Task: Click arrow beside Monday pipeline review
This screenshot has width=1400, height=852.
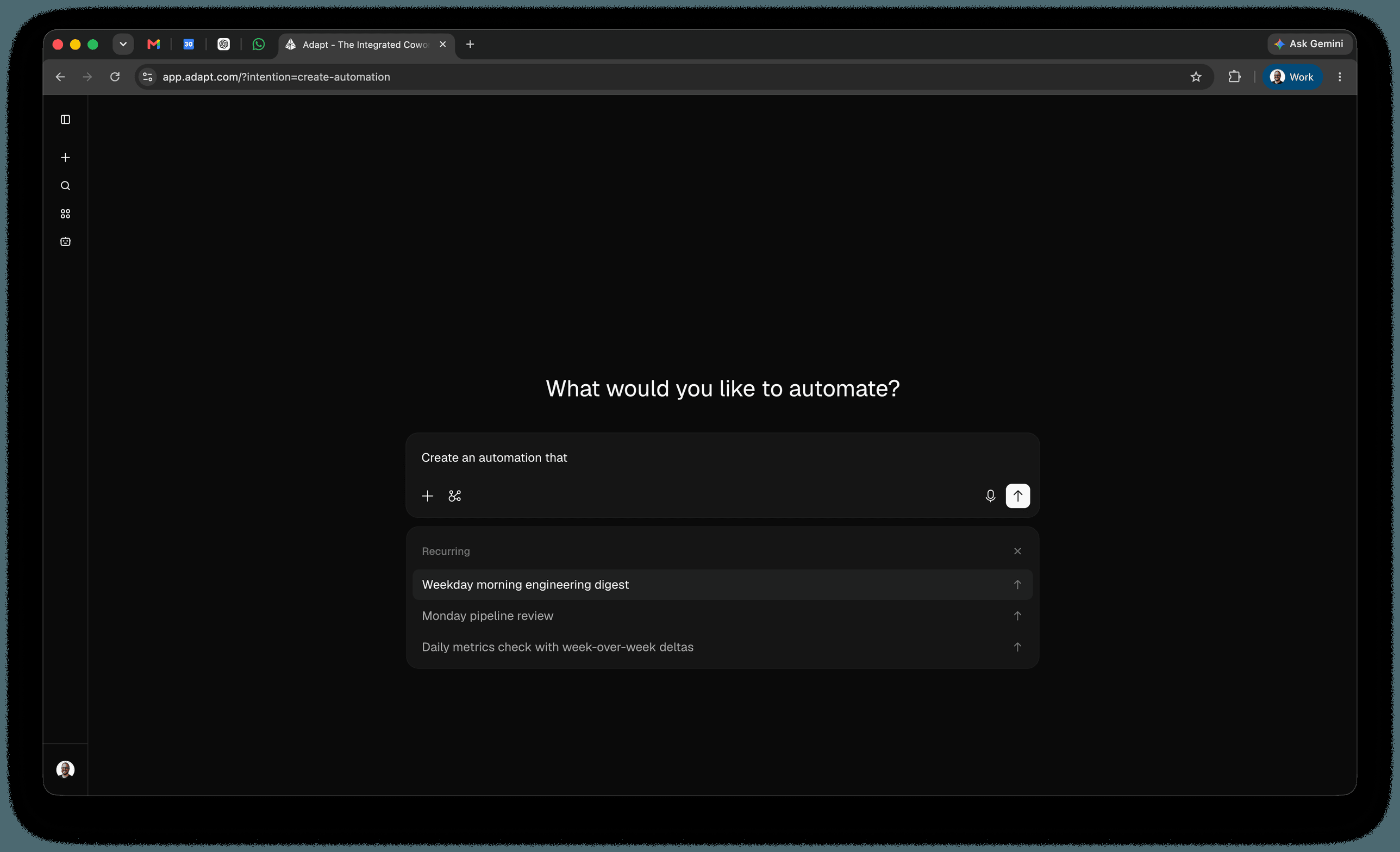Action: (x=1017, y=616)
